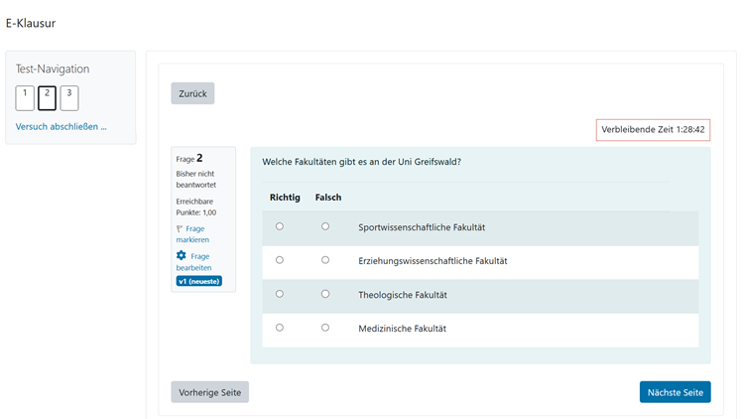Open the Versuch abschließen link
Viewport: 744px width, 419px height.
[61, 127]
